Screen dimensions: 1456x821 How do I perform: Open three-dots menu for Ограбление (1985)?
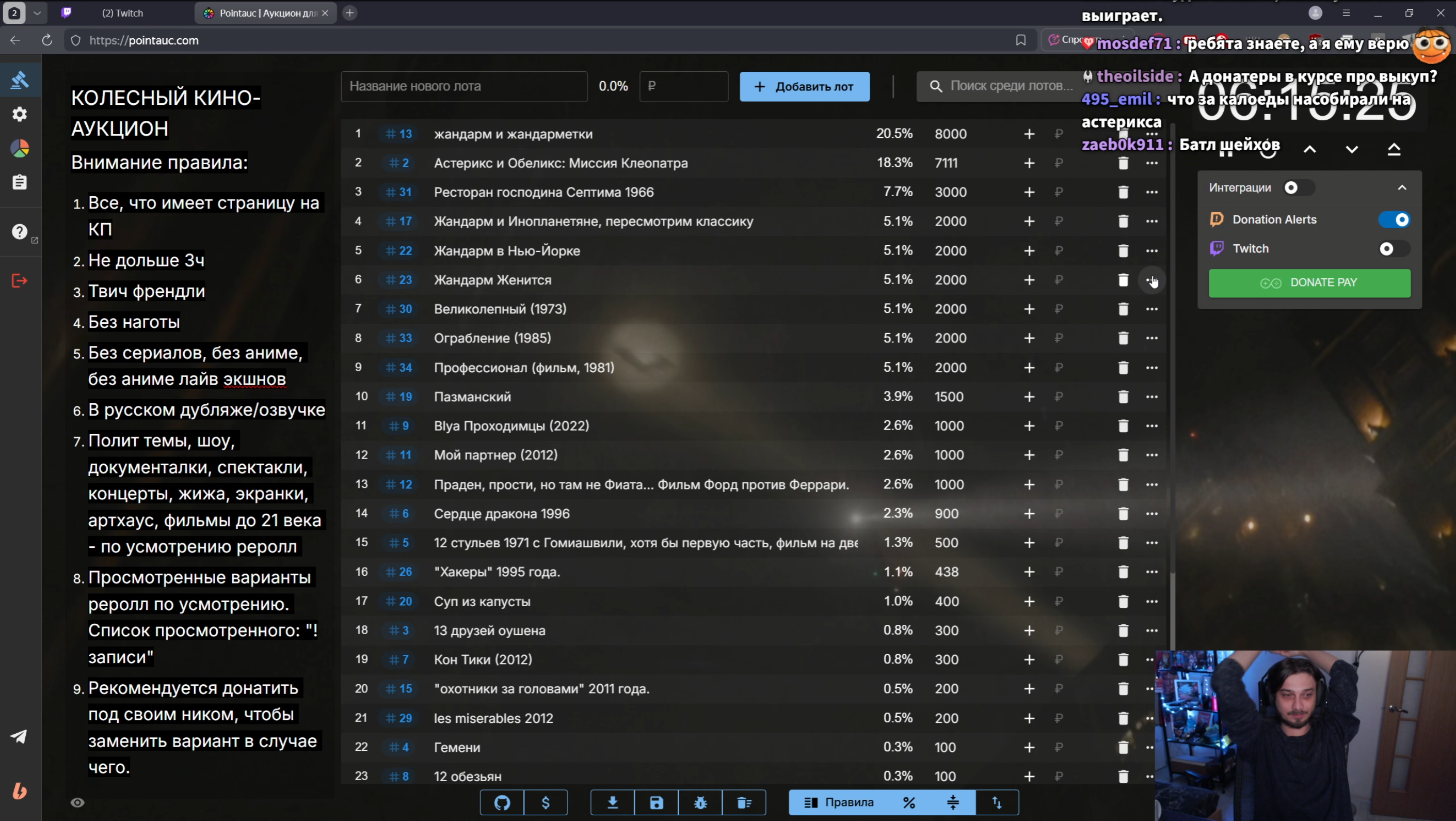point(1151,338)
